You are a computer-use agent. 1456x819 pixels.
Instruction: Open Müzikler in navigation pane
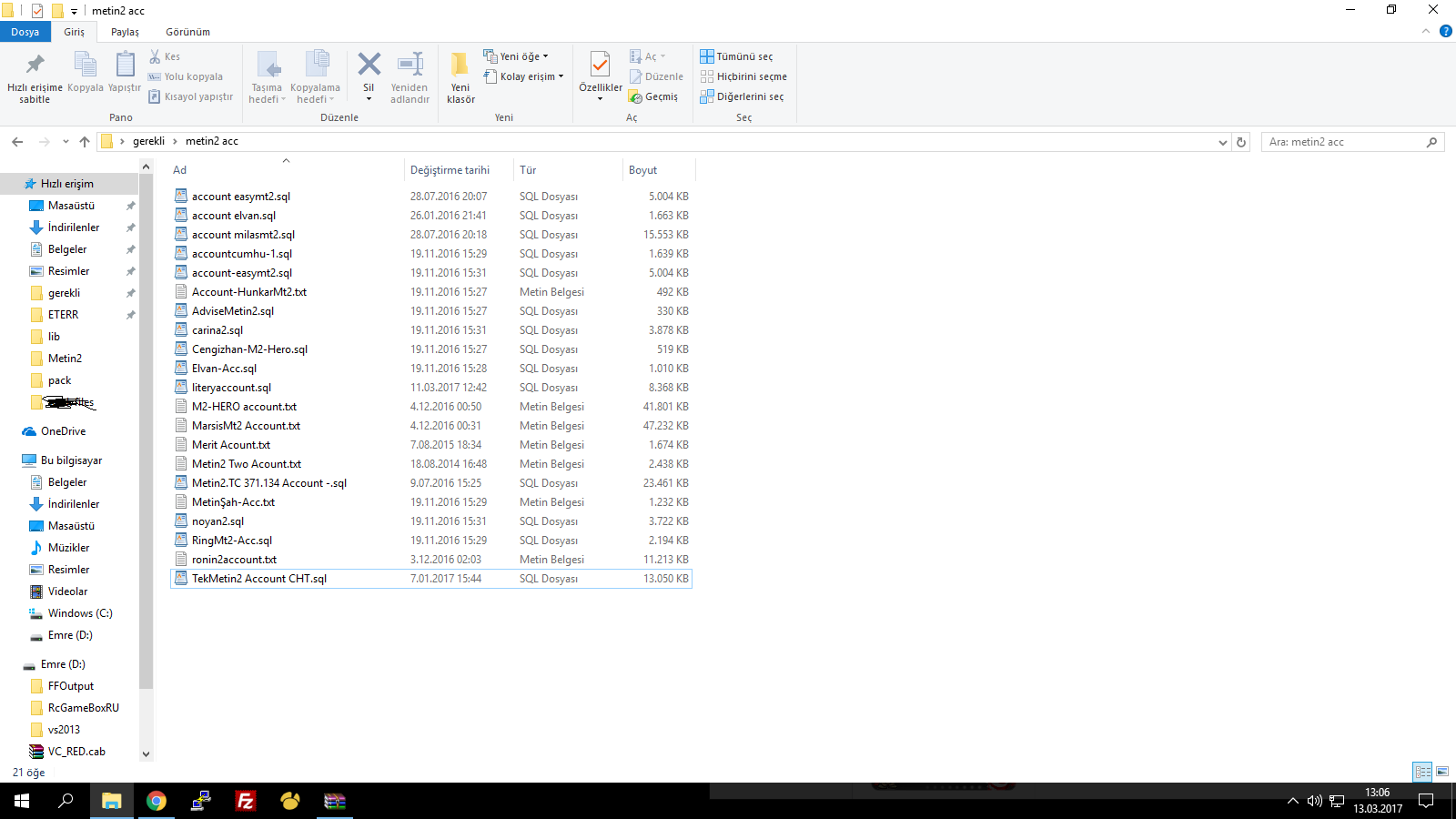(x=69, y=548)
